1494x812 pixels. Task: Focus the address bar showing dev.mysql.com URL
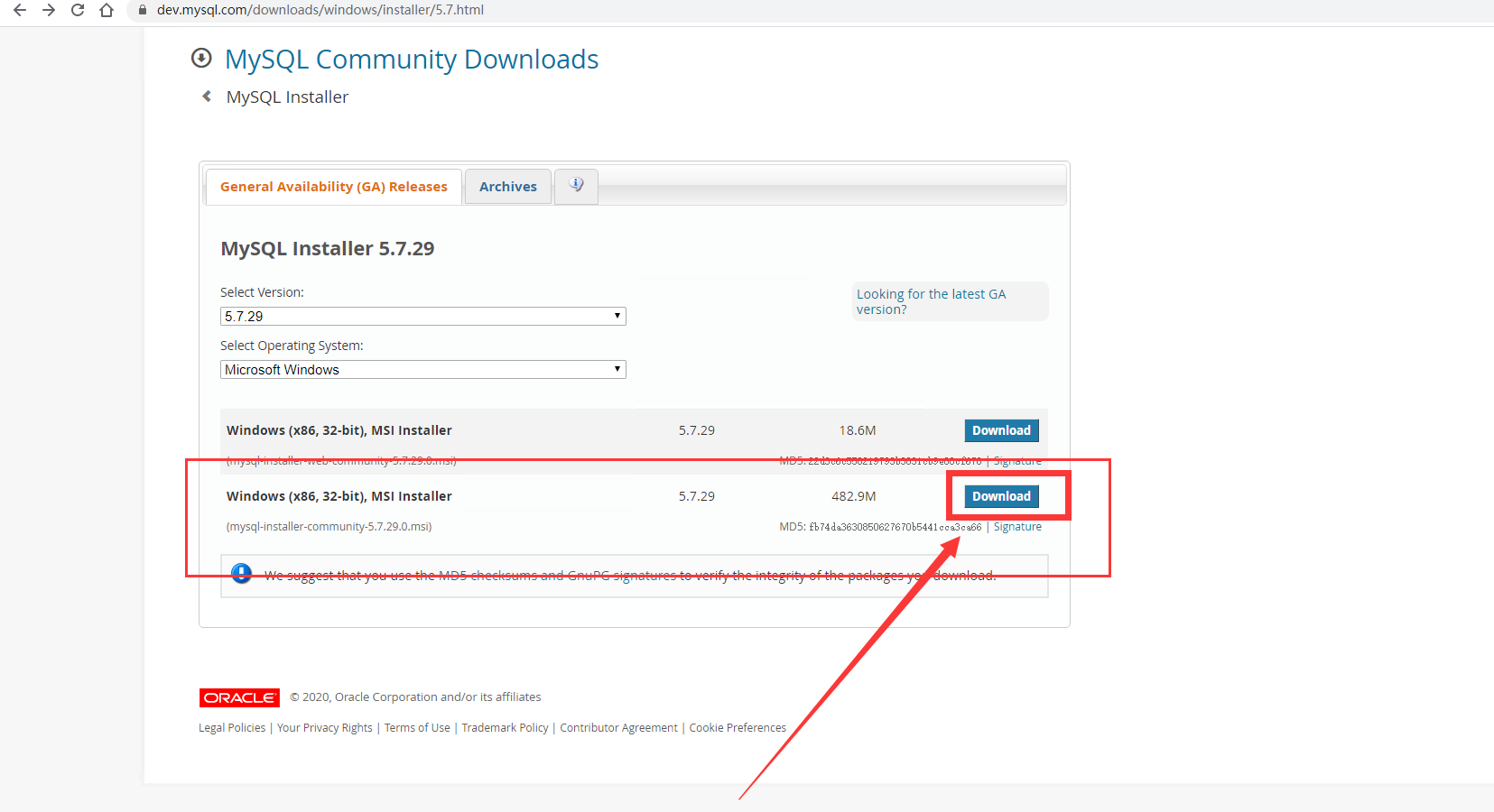[320, 10]
